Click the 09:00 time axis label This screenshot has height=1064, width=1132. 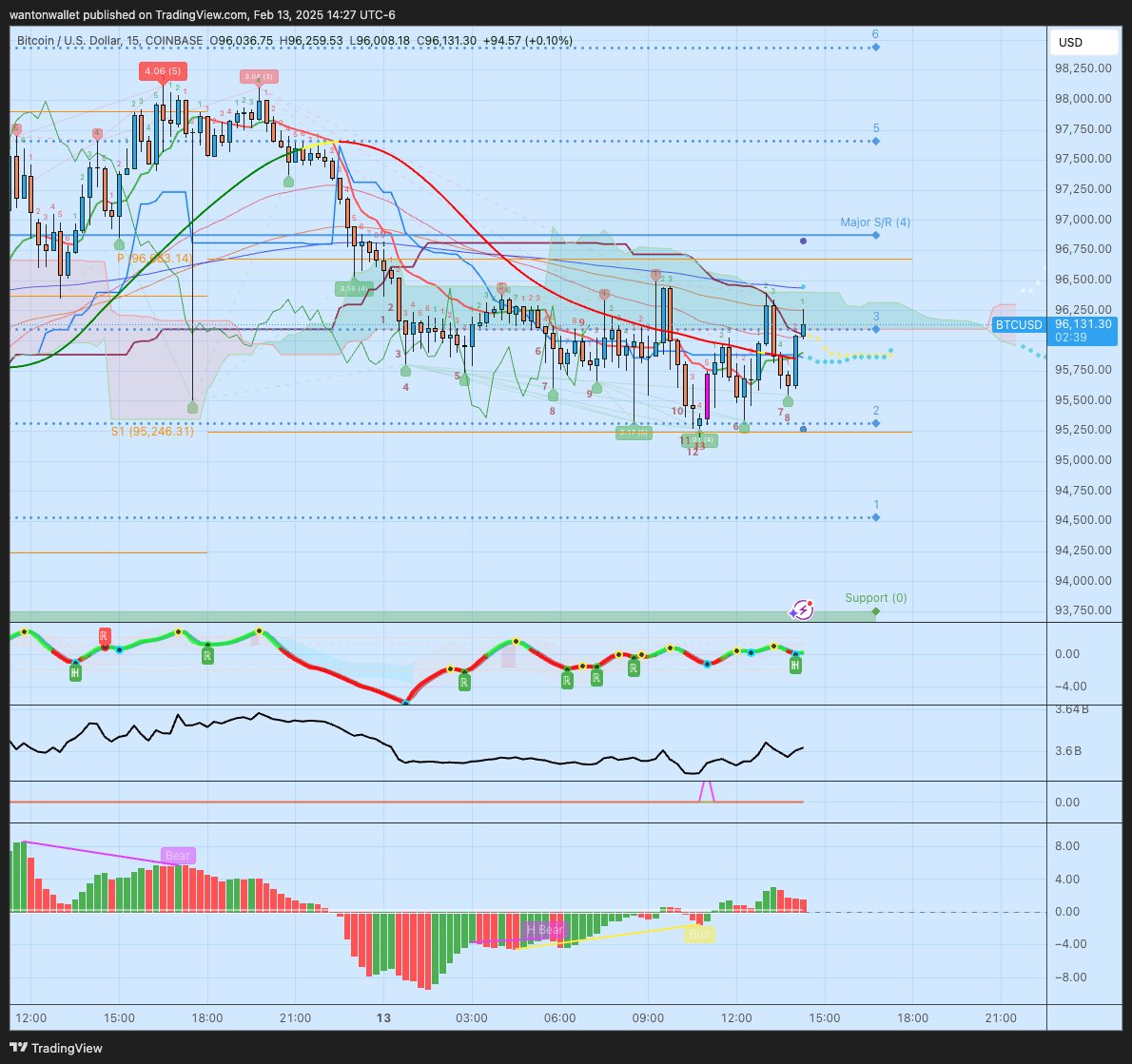[x=648, y=1017]
